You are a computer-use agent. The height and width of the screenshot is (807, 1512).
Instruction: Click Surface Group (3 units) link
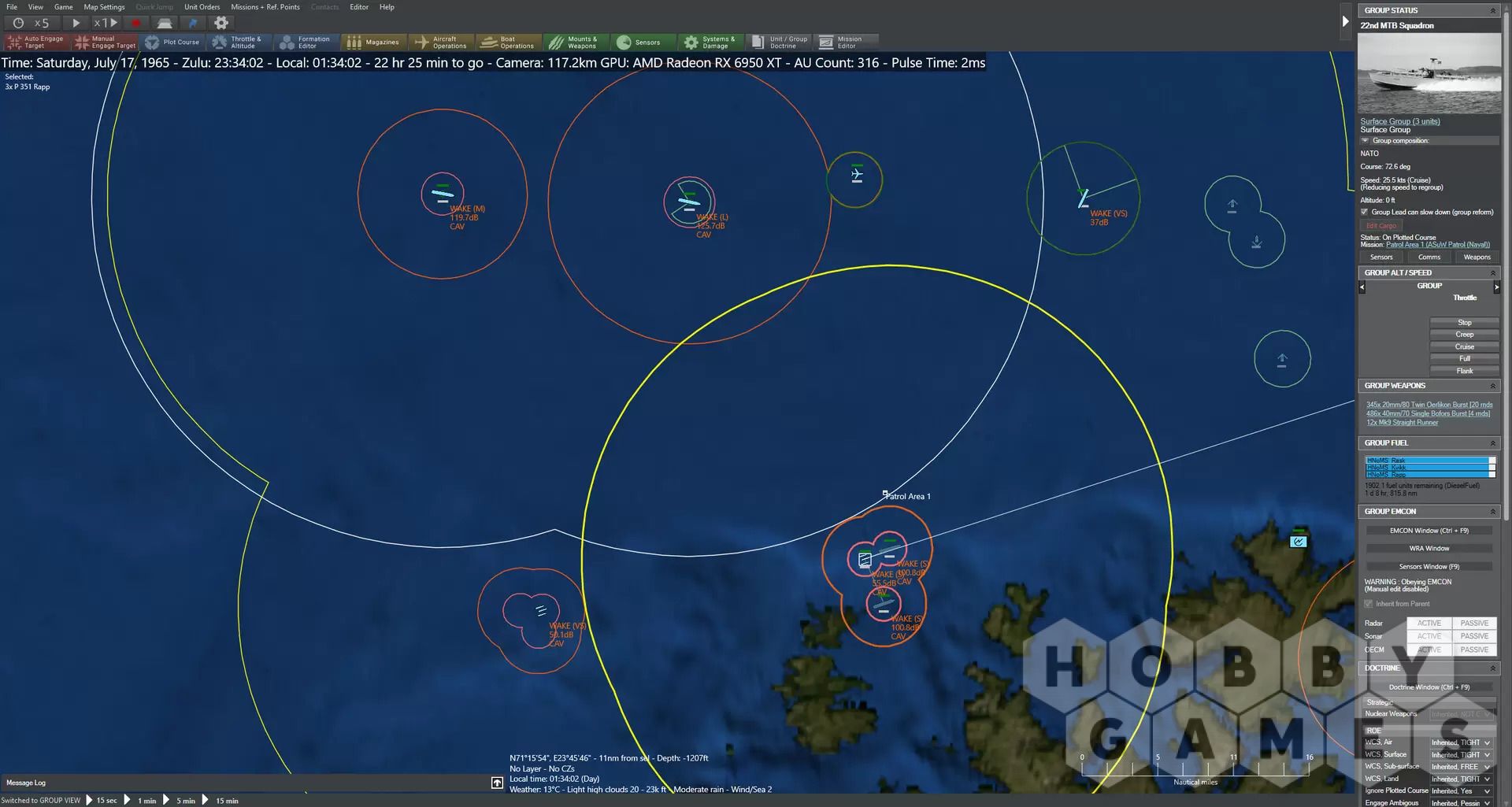1400,121
